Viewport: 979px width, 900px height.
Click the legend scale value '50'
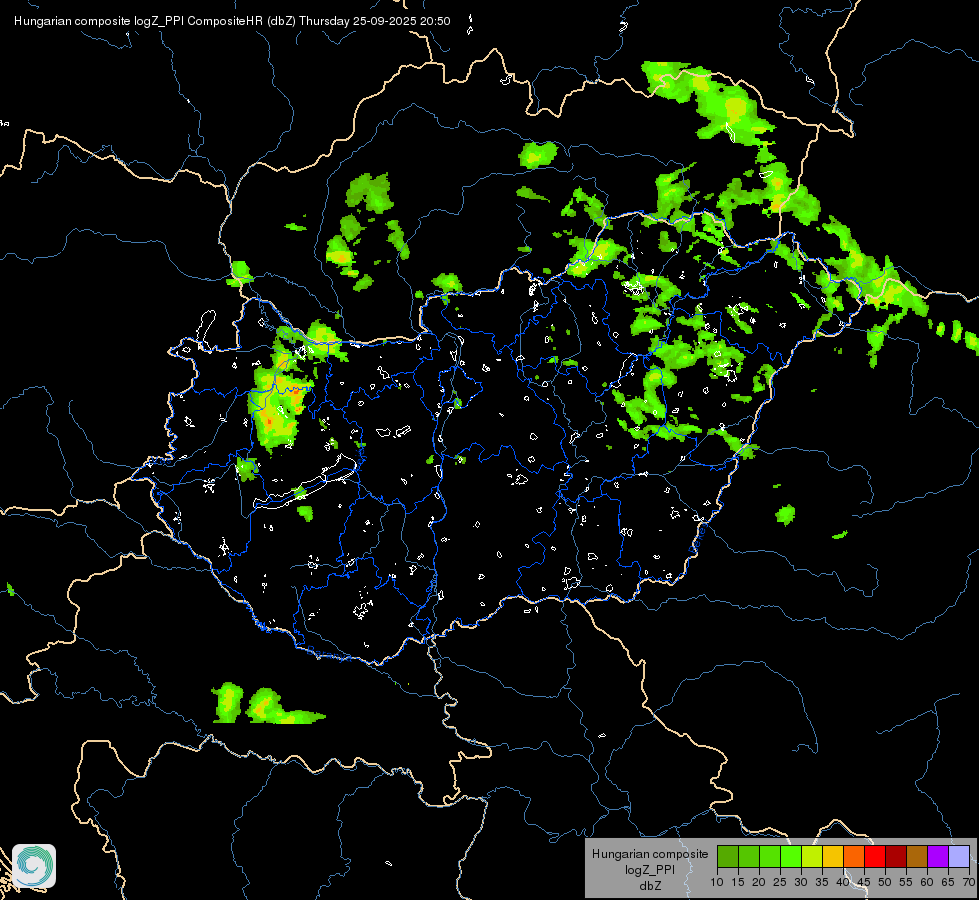point(885,882)
